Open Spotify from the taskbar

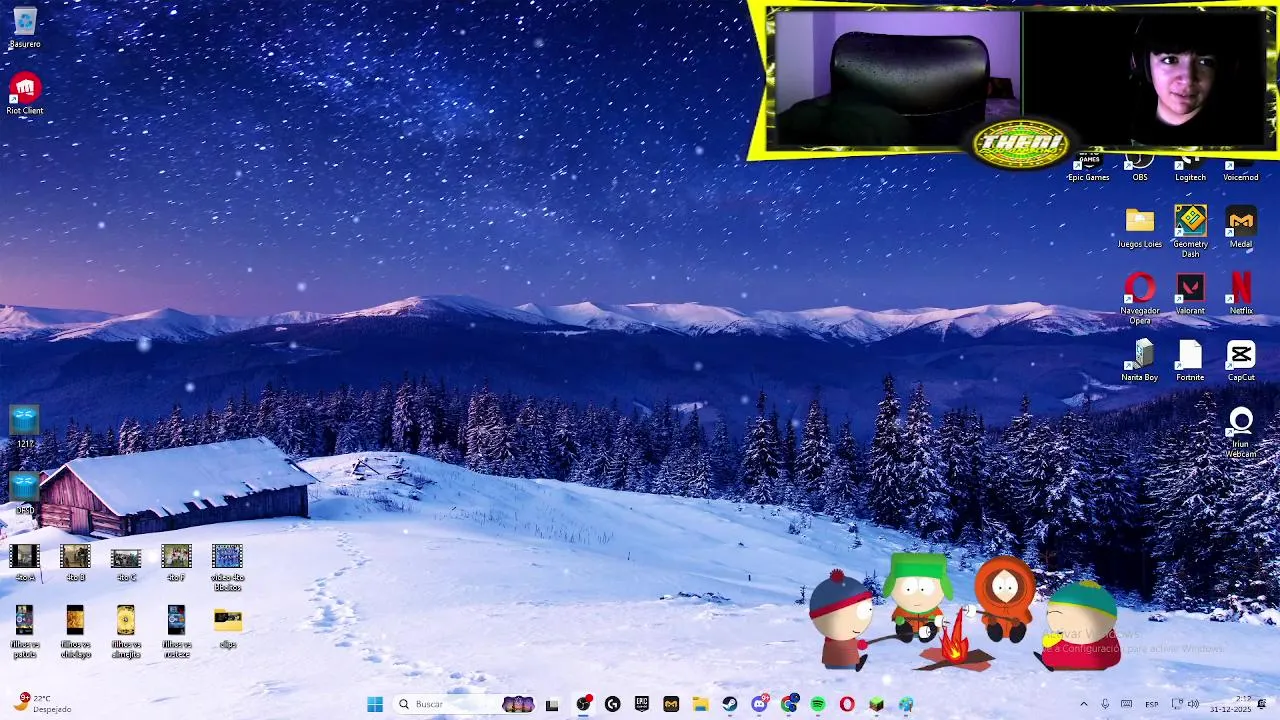(x=818, y=704)
